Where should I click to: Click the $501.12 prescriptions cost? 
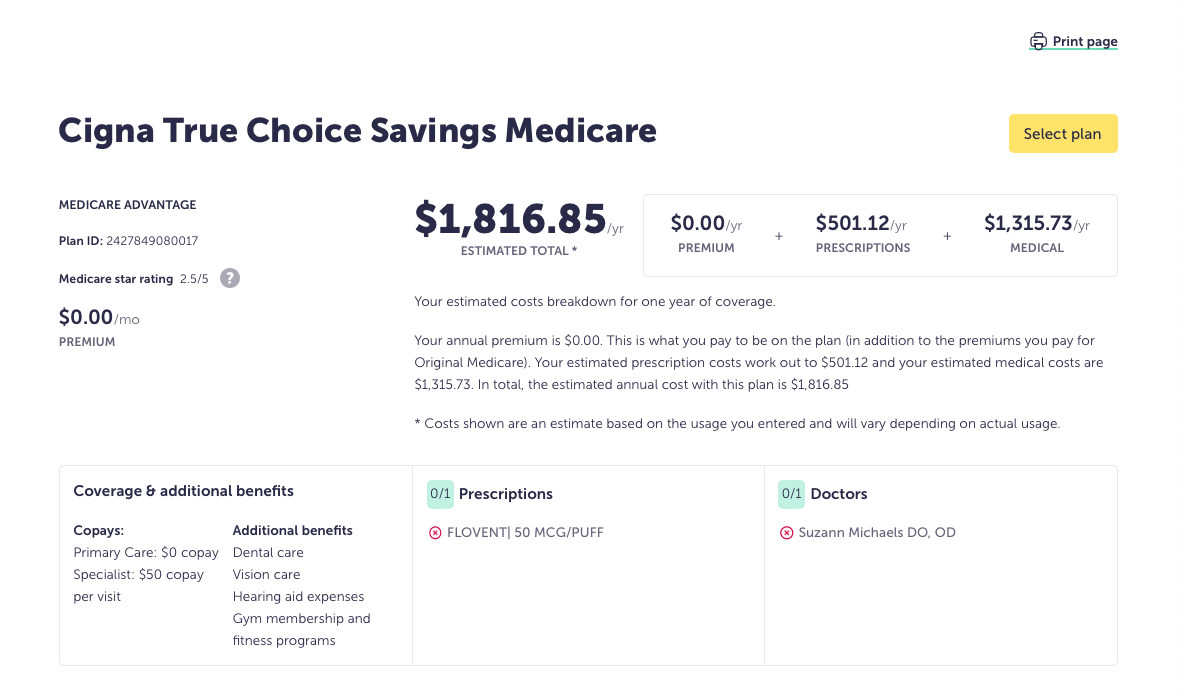(852, 223)
